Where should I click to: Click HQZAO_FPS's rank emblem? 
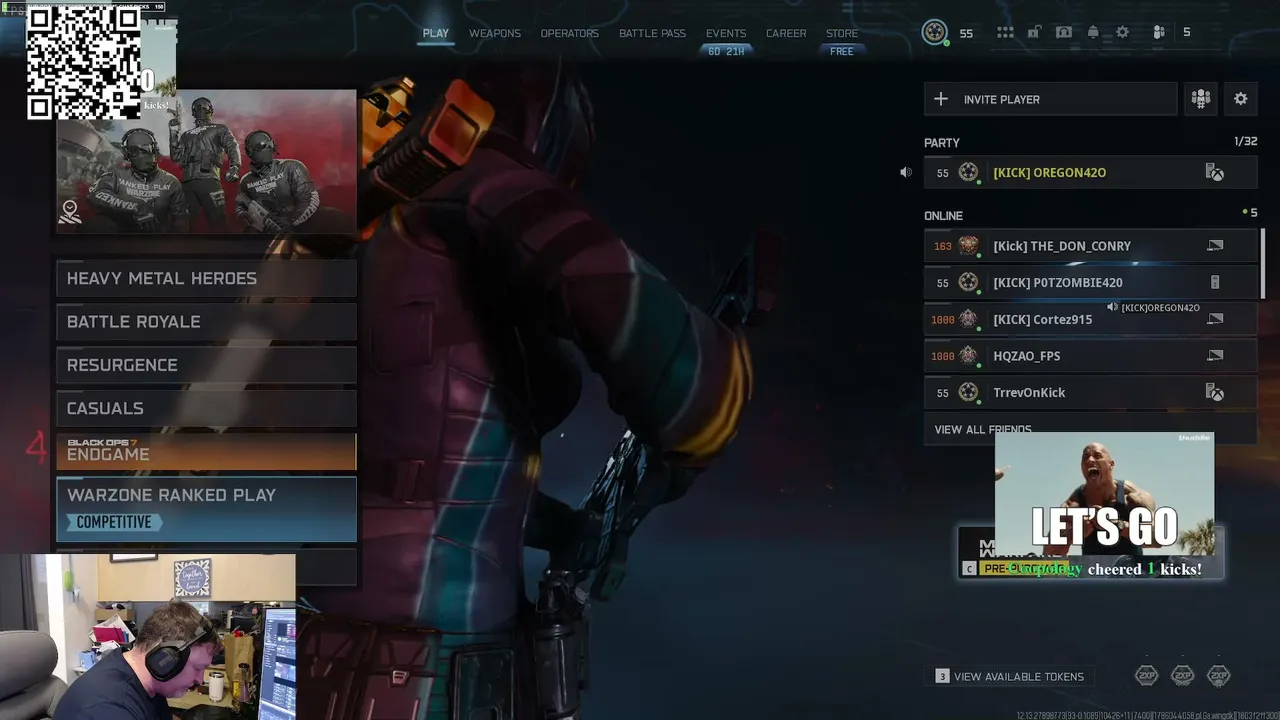click(x=968, y=356)
